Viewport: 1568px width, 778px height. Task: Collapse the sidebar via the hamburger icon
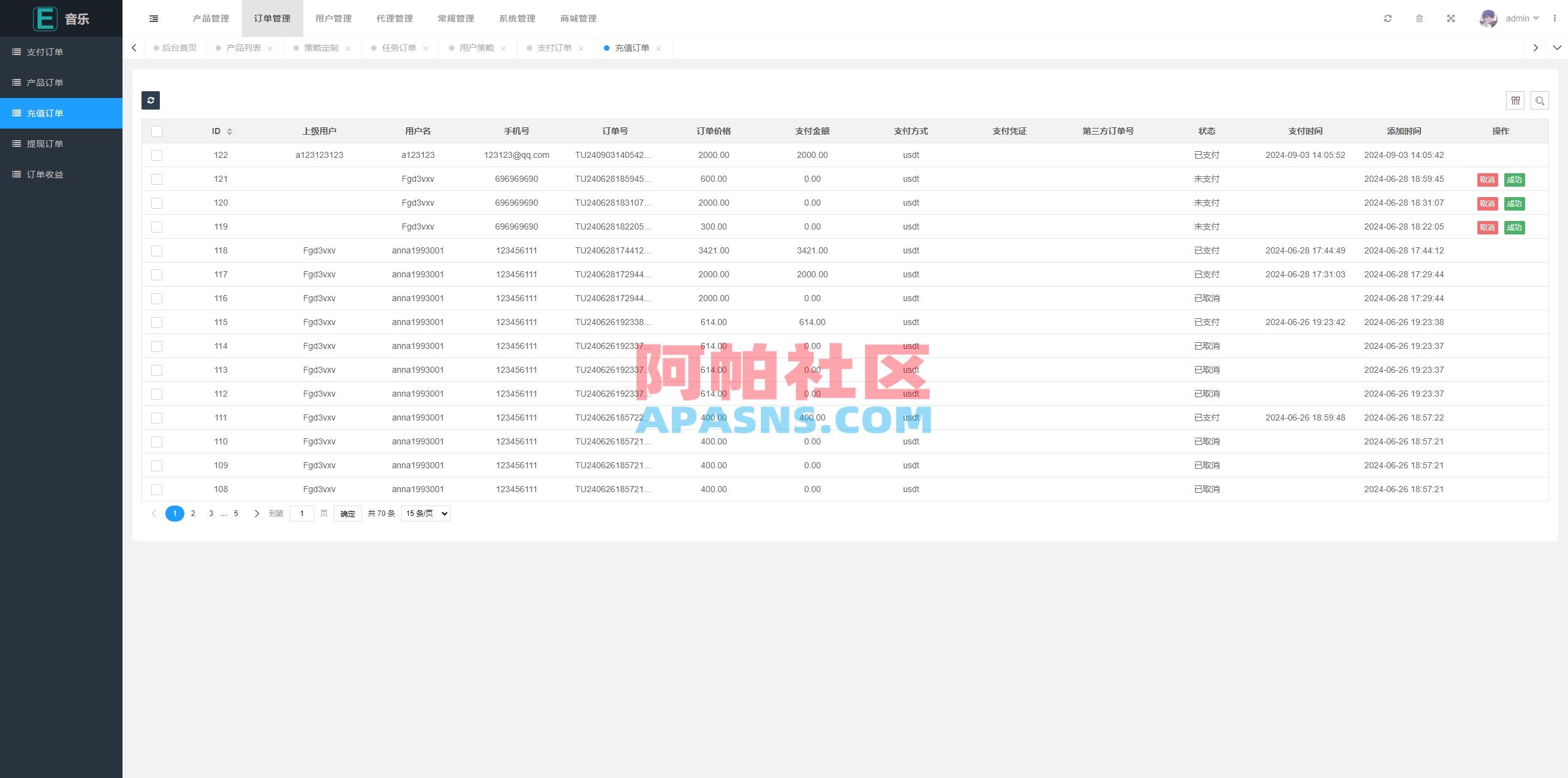153,18
